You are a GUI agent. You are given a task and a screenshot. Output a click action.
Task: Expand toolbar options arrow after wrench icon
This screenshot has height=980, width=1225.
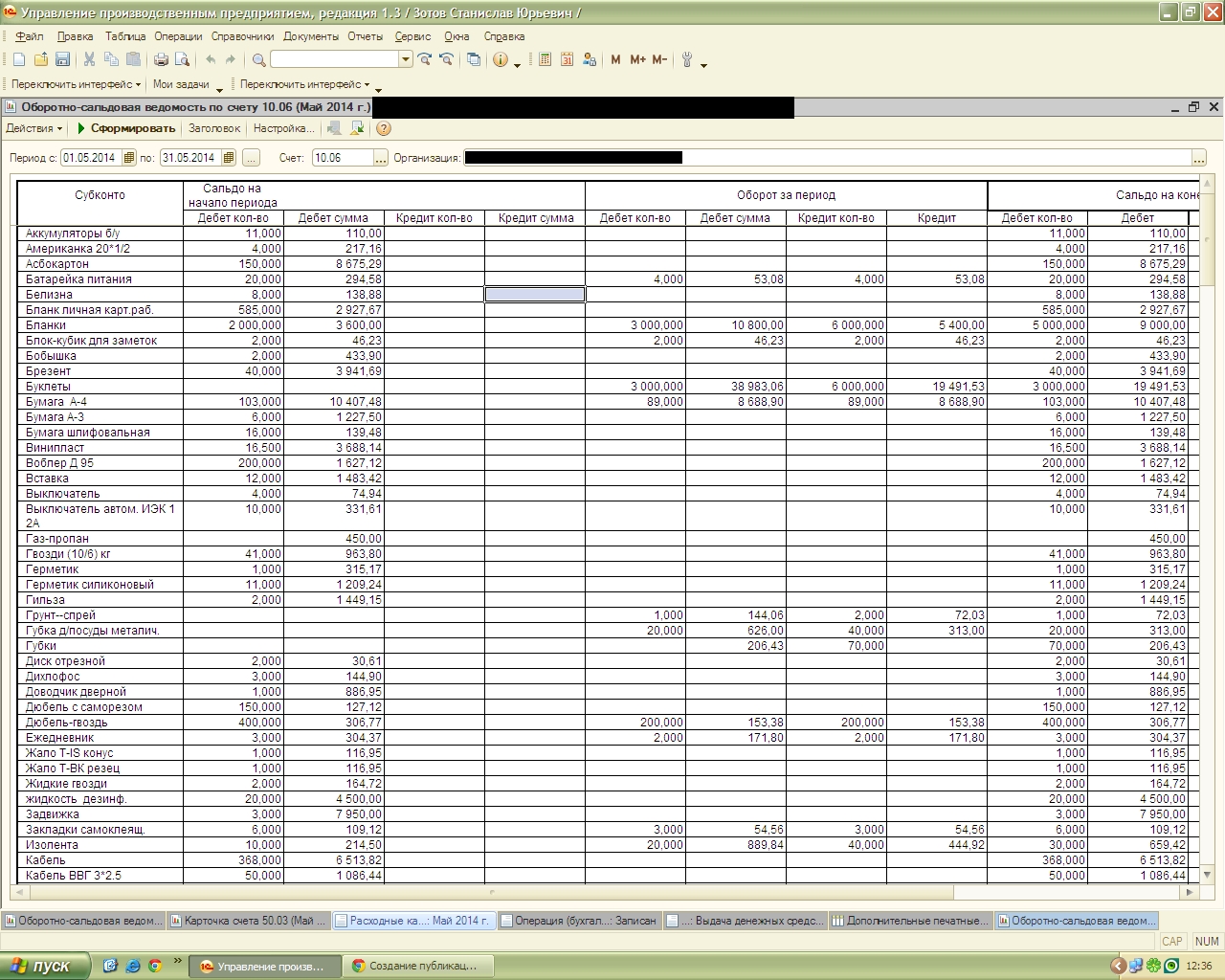[x=703, y=64]
